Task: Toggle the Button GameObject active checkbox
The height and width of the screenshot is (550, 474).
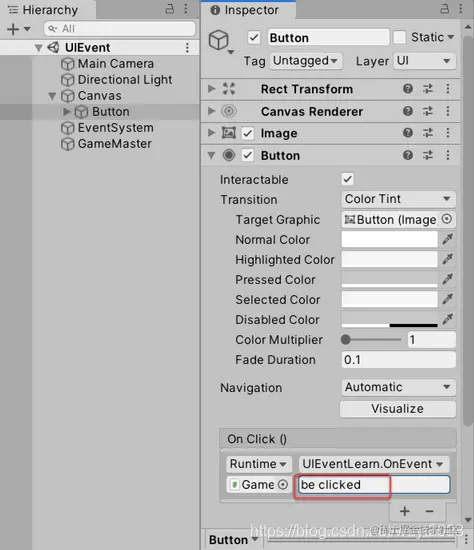Action: (254, 37)
